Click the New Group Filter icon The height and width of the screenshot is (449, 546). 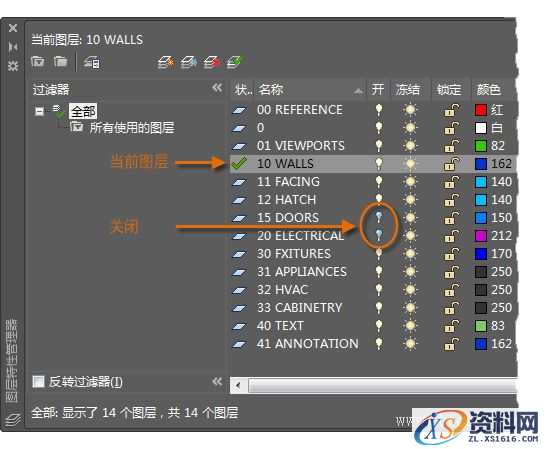(x=61, y=62)
